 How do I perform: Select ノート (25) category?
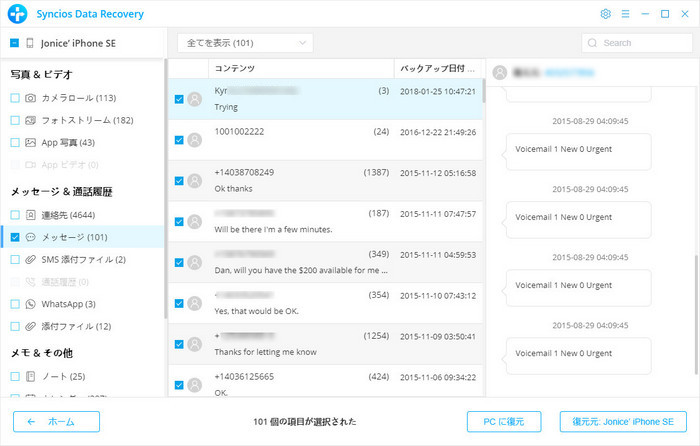click(x=82, y=376)
